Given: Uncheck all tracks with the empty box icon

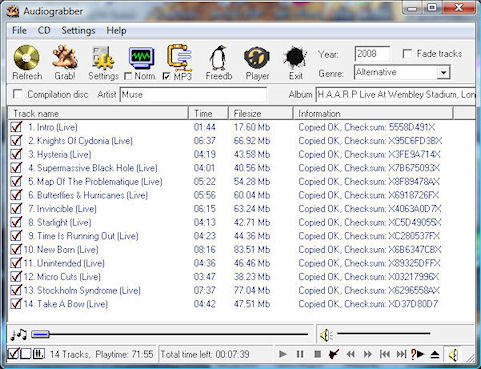Looking at the screenshot, I should 26,354.
